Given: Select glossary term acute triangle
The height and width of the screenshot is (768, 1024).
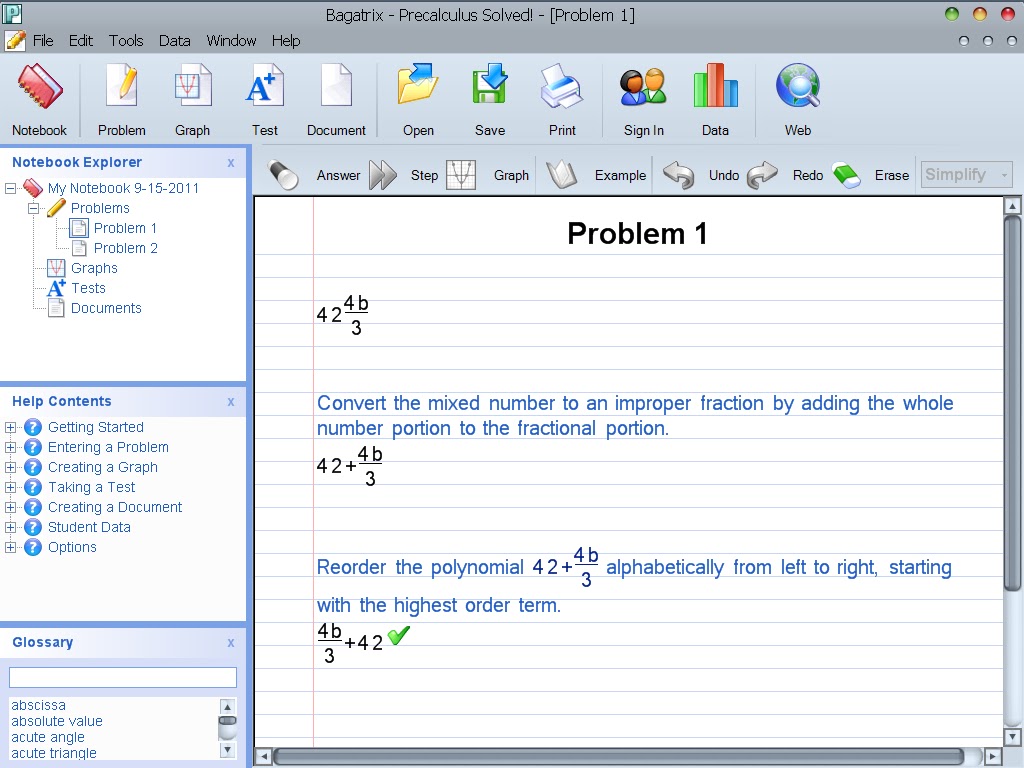Looking at the screenshot, I should click(54, 753).
